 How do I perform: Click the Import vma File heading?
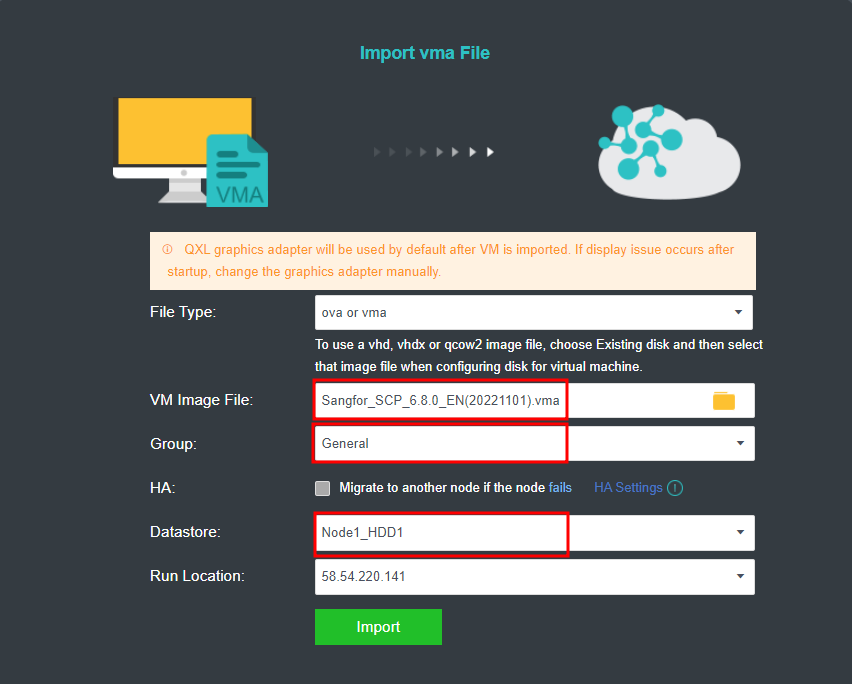[x=425, y=53]
